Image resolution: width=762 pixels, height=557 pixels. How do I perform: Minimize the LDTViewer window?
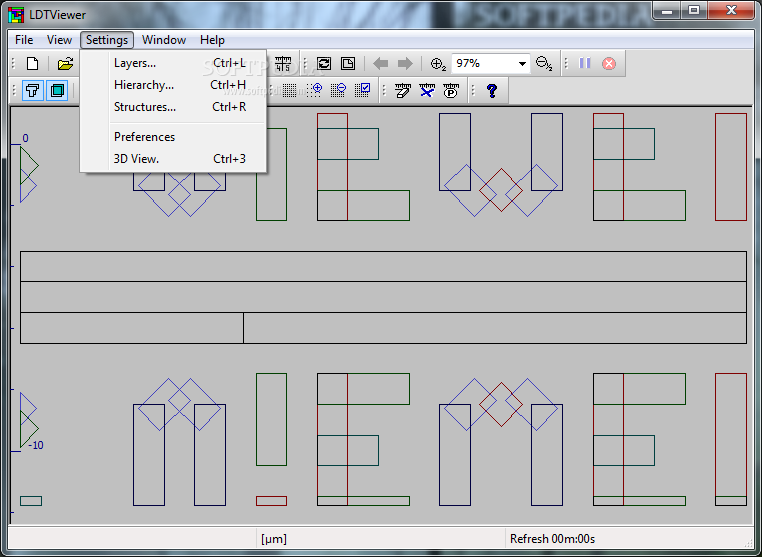click(667, 10)
